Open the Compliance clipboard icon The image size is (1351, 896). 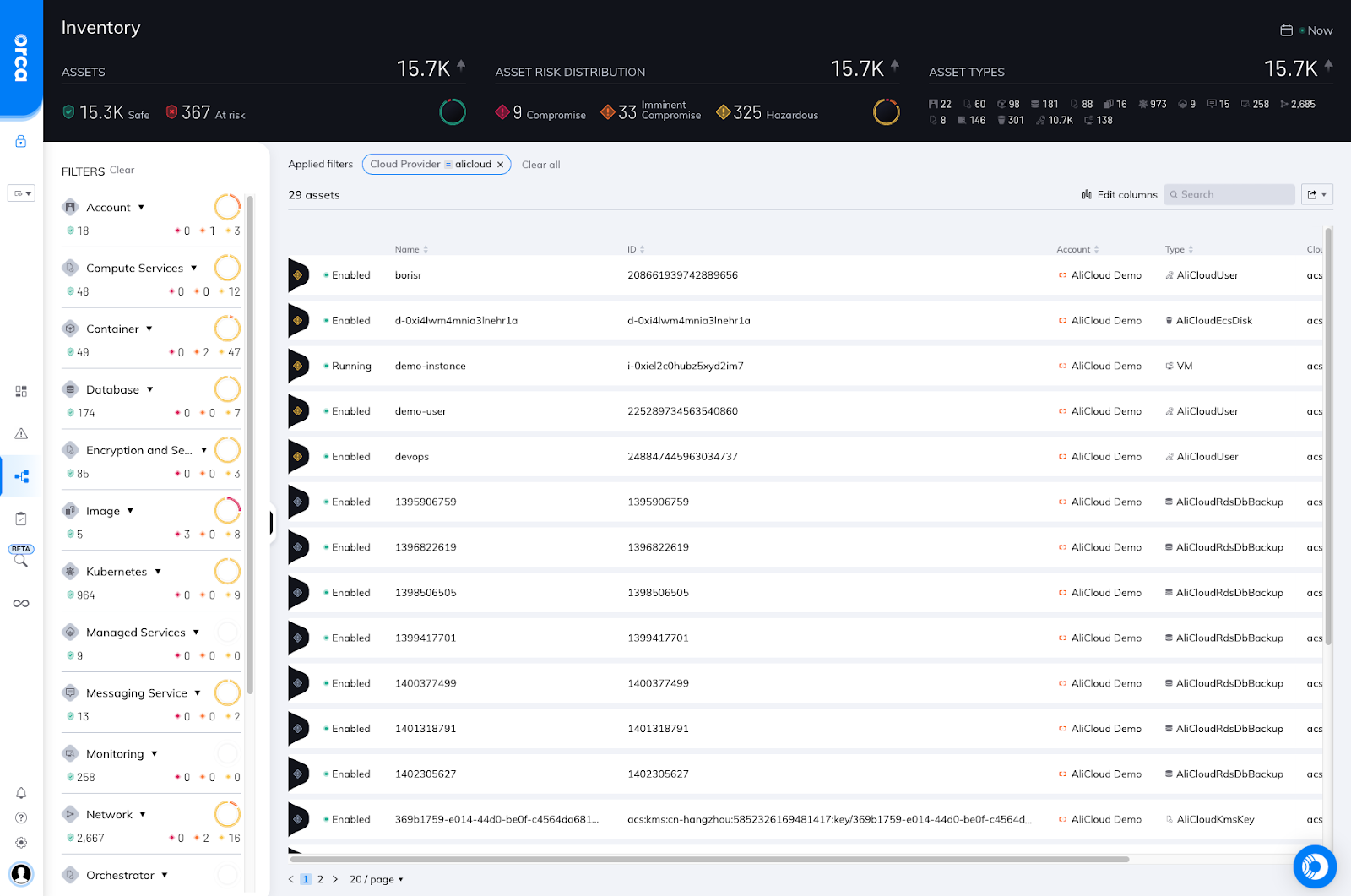[21, 518]
